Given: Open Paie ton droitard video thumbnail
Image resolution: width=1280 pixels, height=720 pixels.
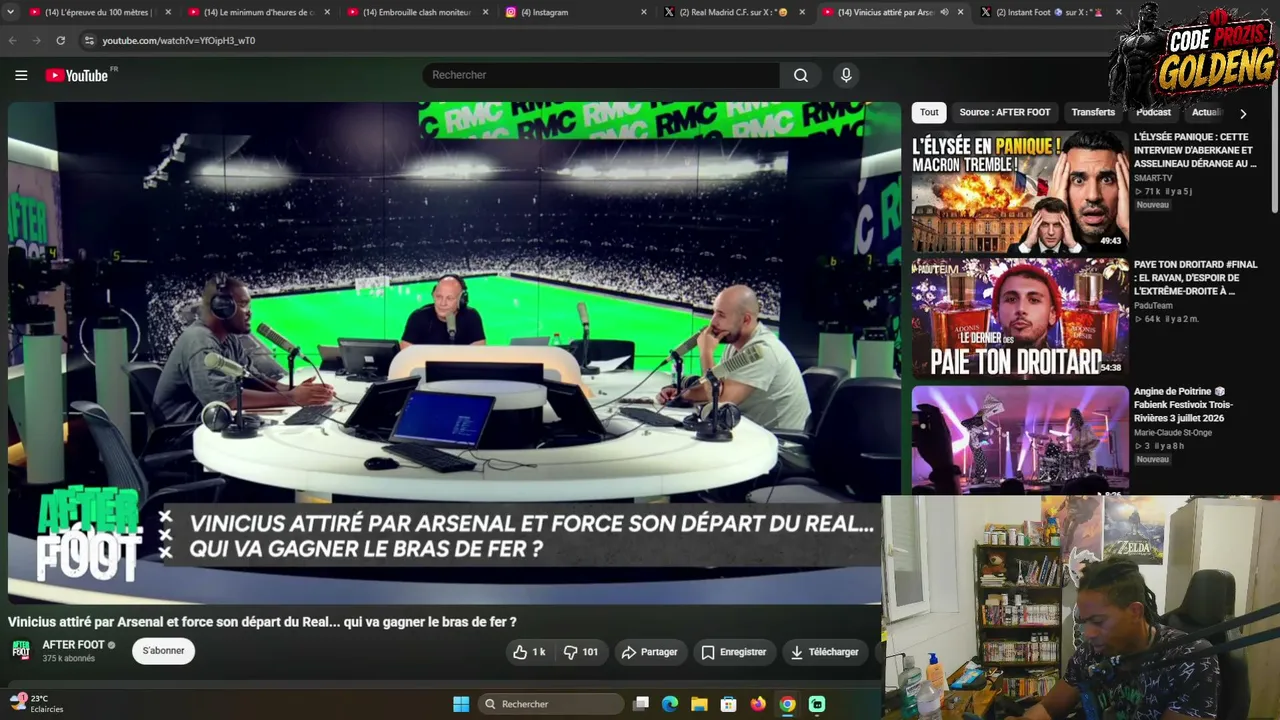Looking at the screenshot, I should (1020, 318).
